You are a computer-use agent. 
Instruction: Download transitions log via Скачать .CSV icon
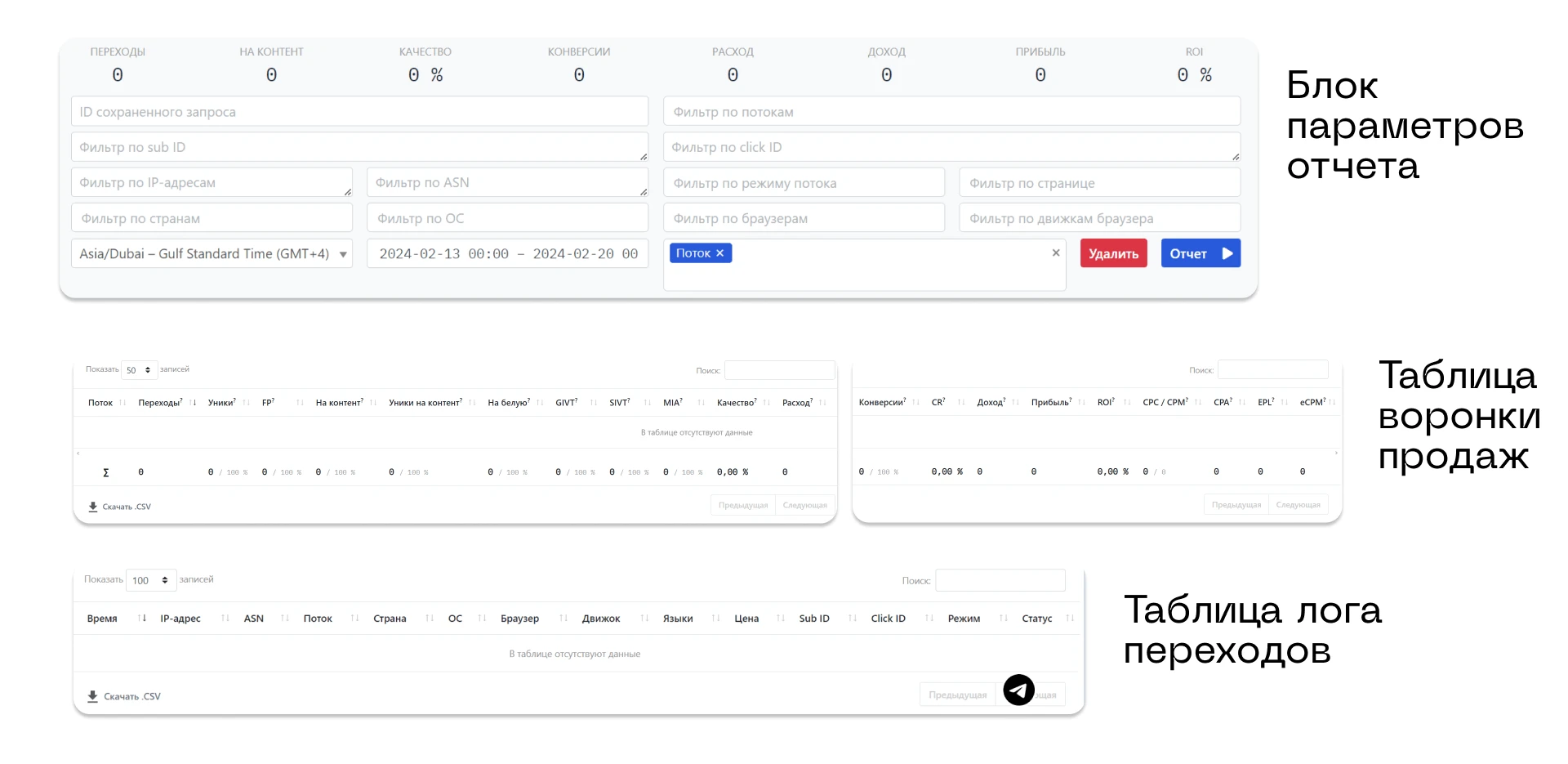point(92,696)
